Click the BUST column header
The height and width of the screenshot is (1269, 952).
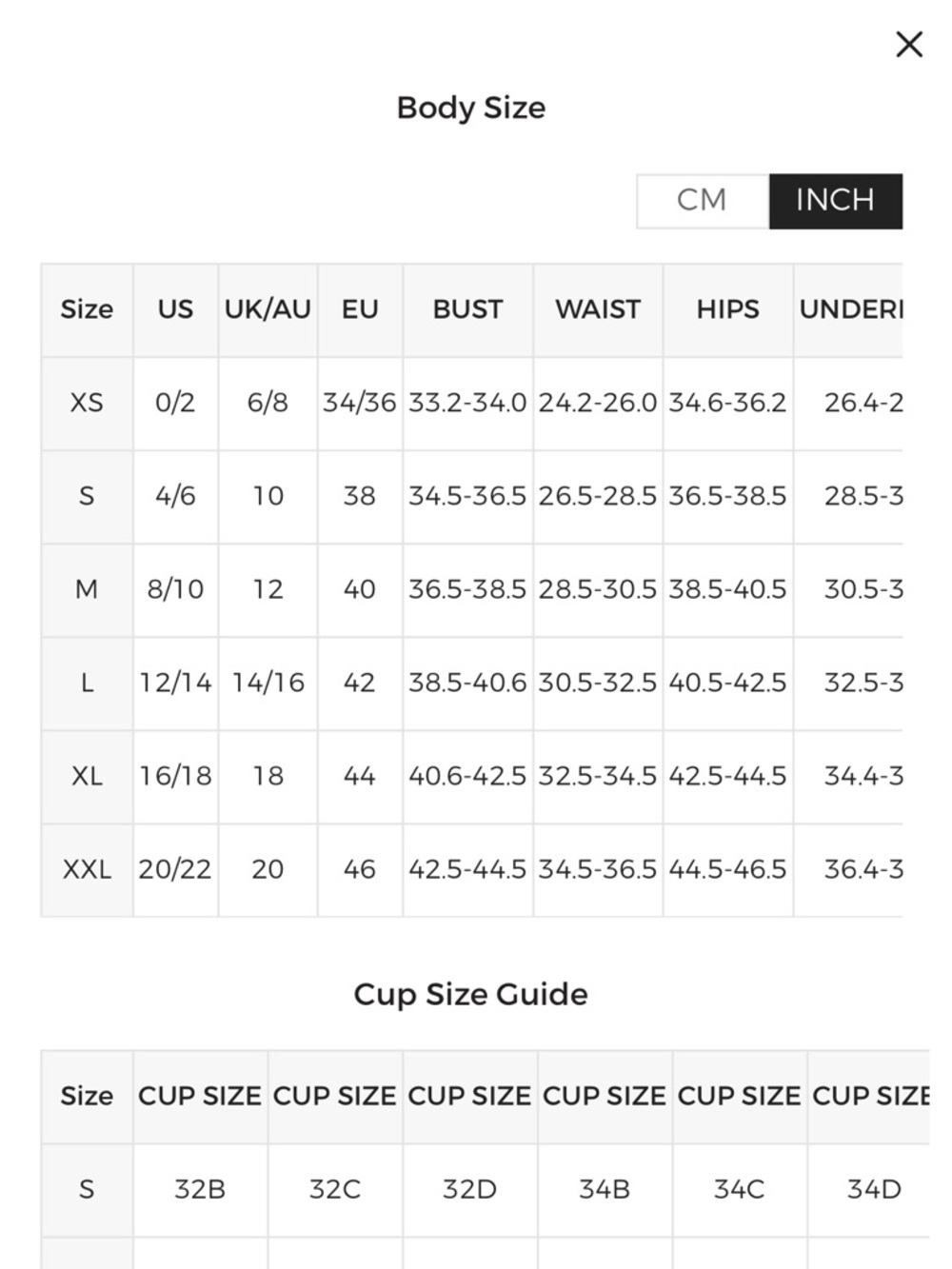pyautogui.click(x=467, y=309)
